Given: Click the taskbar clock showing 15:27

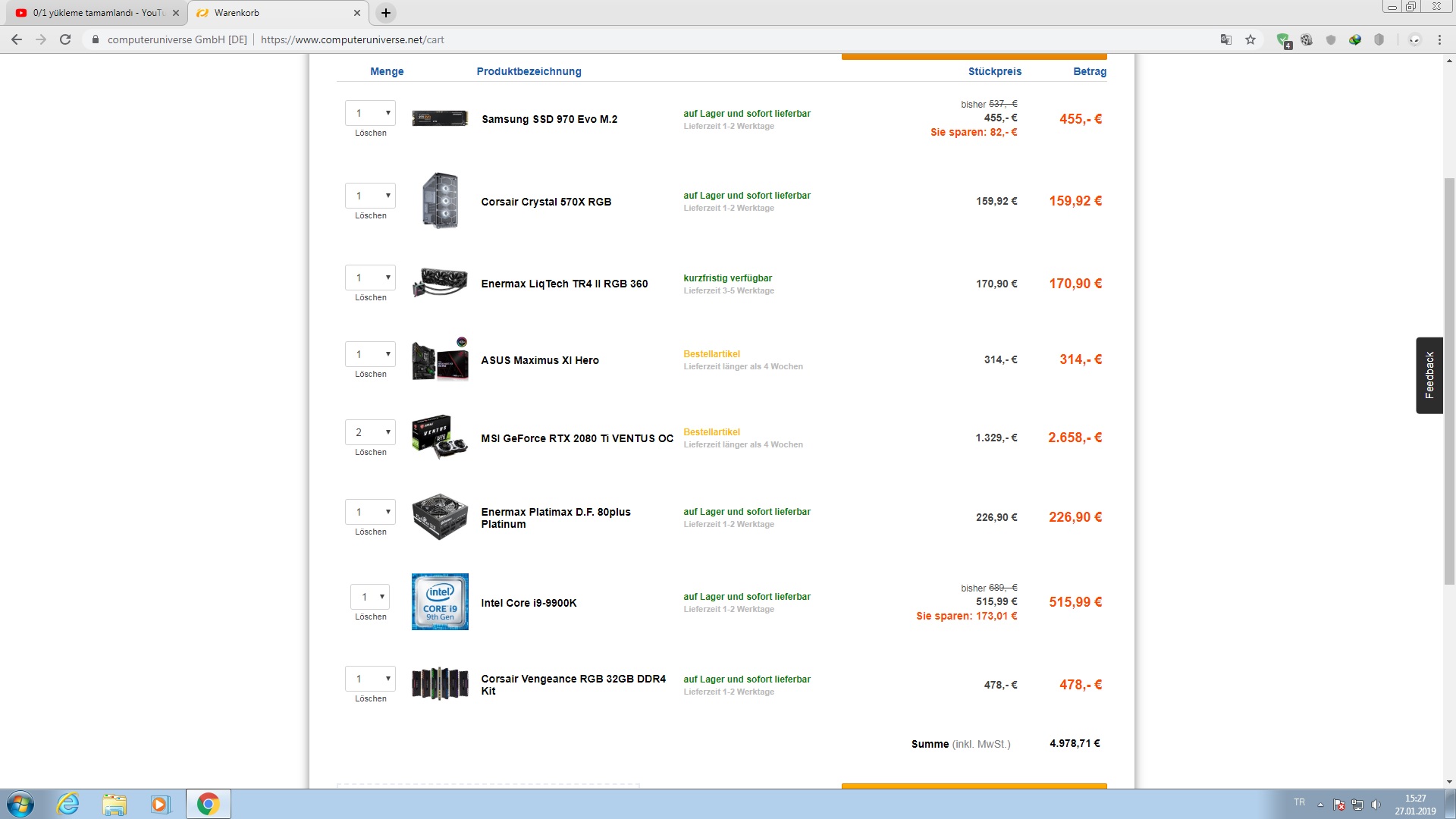Looking at the screenshot, I should point(1415,805).
